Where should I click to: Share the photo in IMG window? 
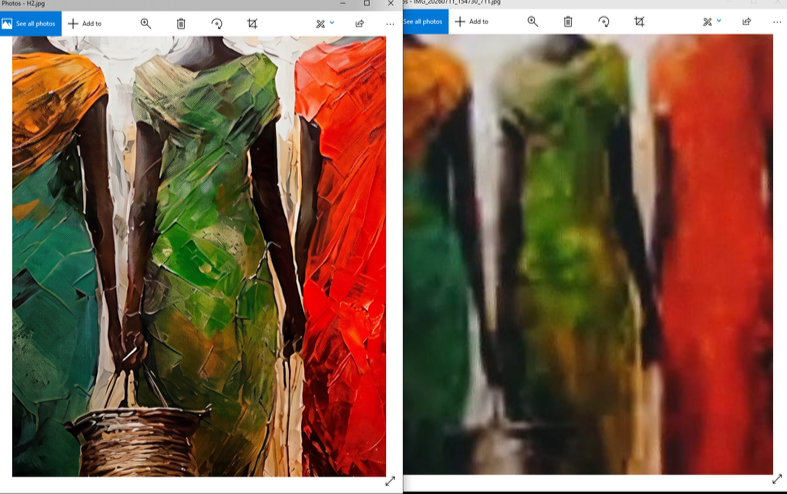(x=747, y=22)
